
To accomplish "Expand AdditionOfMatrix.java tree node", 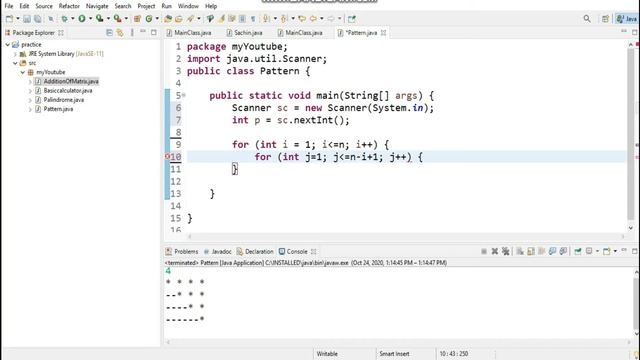I will point(30,82).
